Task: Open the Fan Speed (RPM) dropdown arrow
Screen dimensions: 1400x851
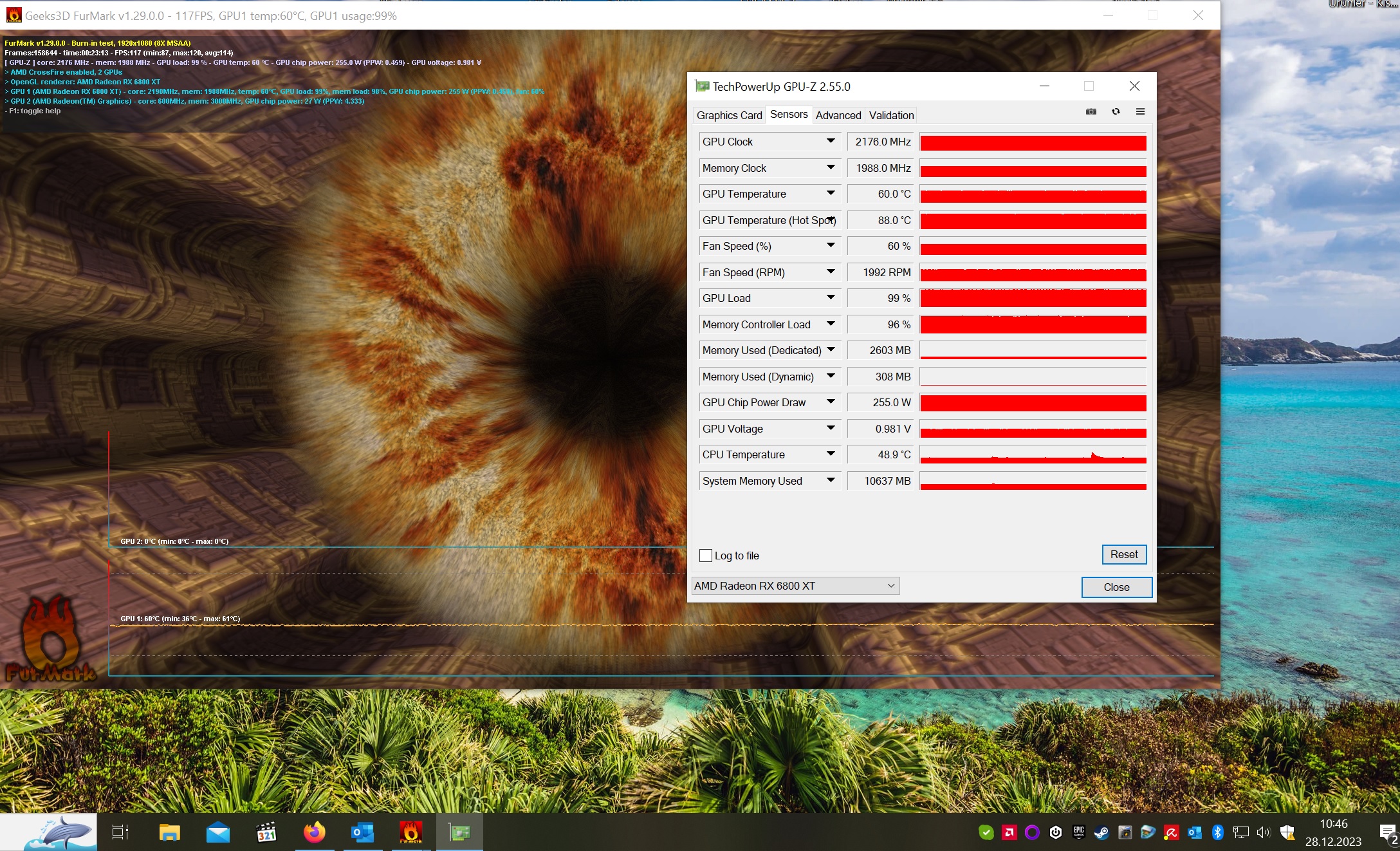Action: tap(831, 272)
